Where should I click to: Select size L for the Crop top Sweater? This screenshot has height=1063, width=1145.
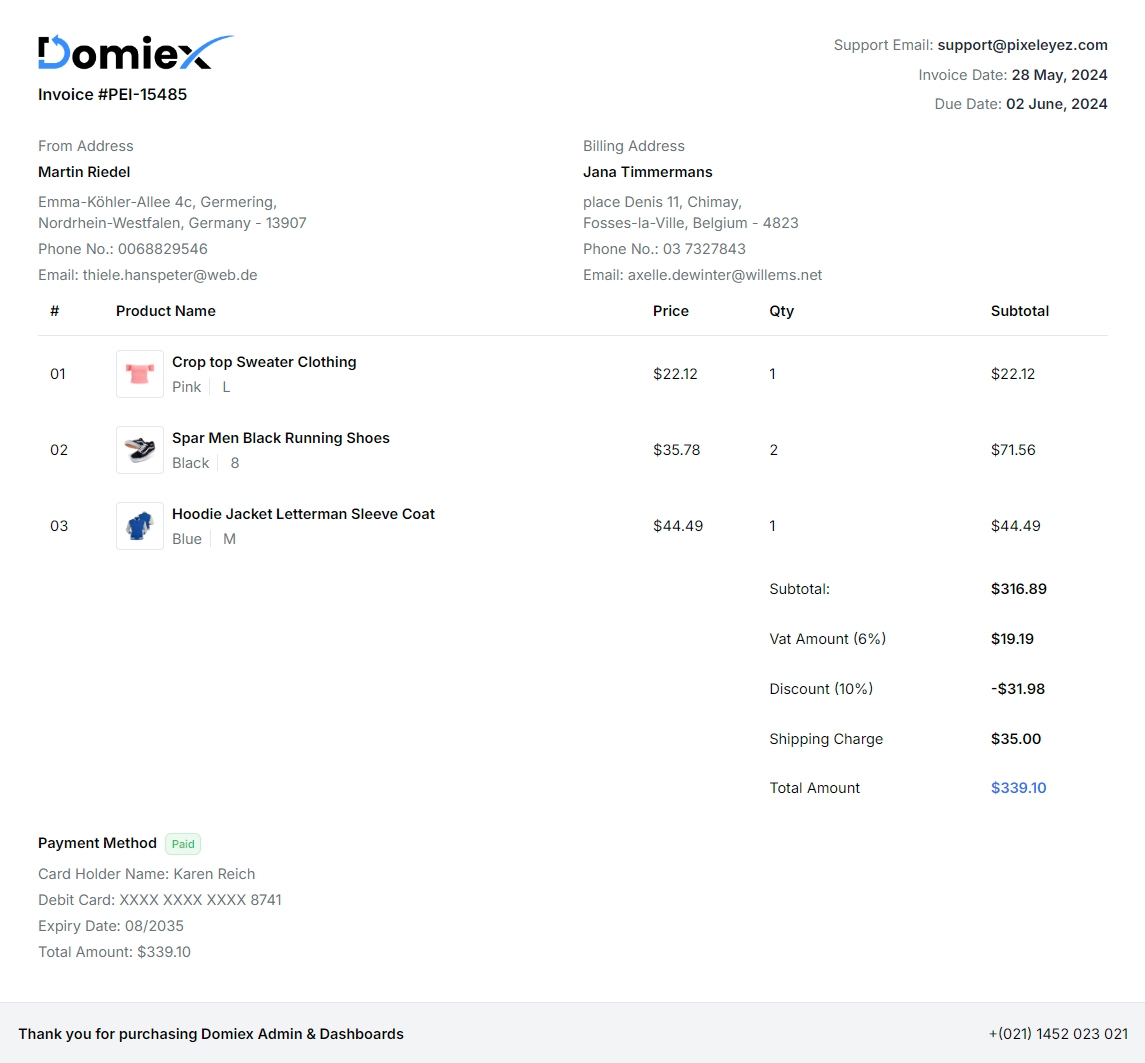click(x=226, y=387)
